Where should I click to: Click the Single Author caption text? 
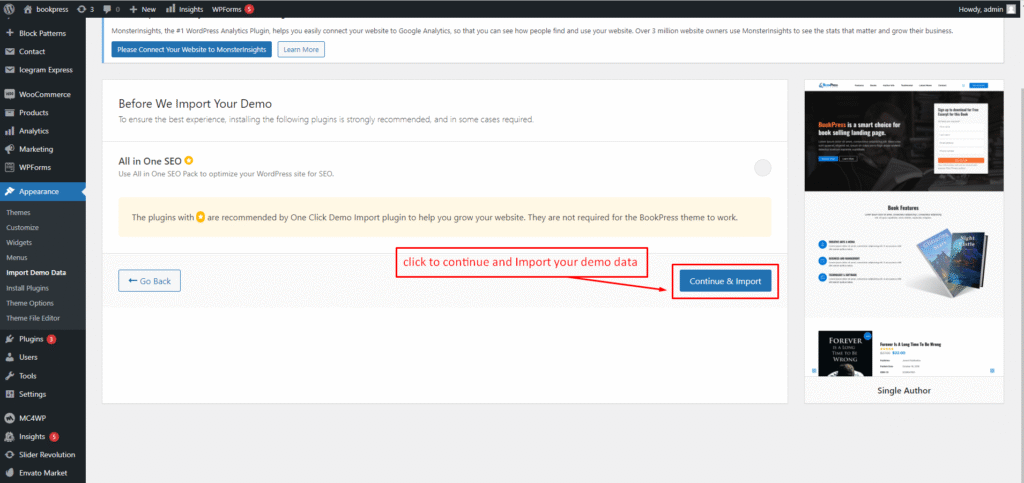904,390
